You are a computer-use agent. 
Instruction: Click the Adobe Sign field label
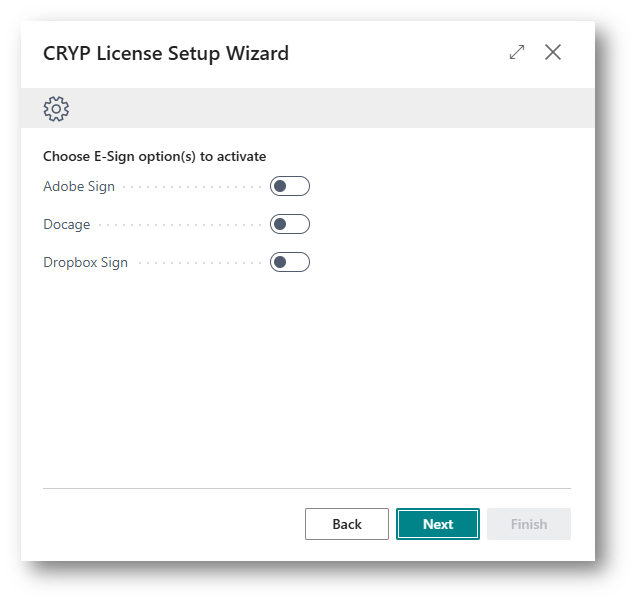point(79,186)
